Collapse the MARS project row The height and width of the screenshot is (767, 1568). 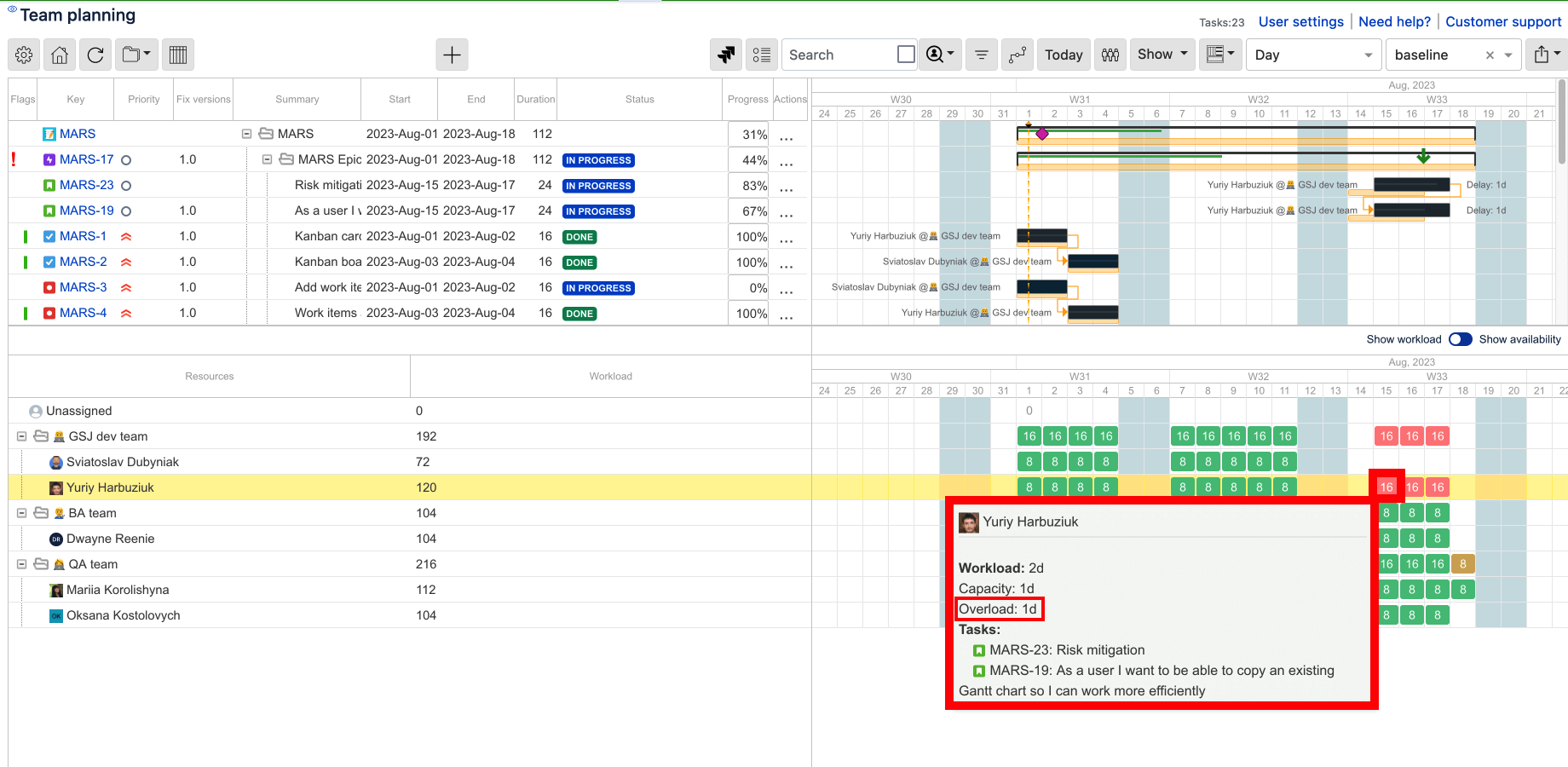(x=246, y=134)
